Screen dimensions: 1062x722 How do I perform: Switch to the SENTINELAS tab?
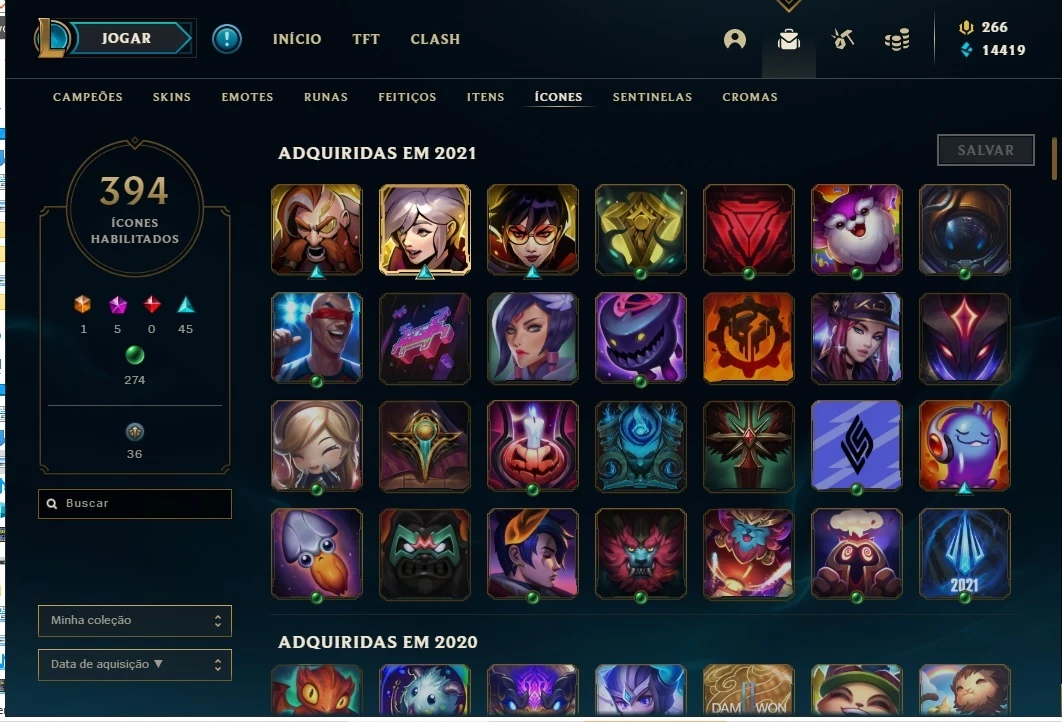coord(652,97)
